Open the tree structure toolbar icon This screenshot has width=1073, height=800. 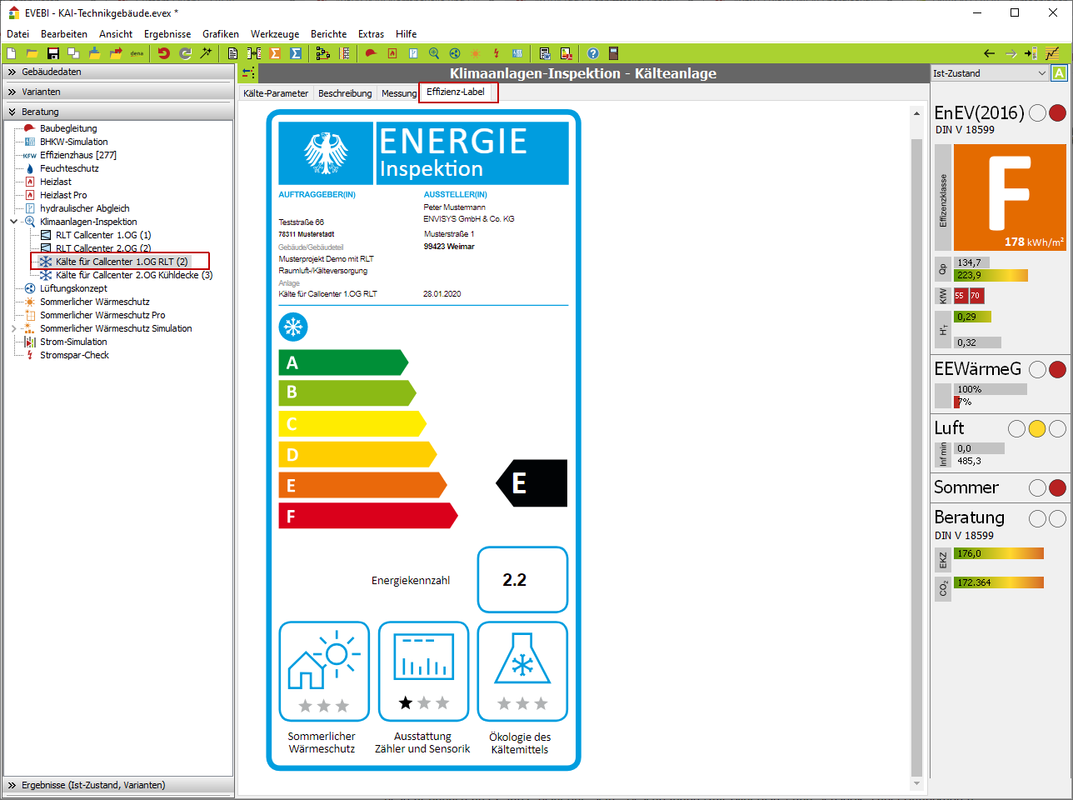point(323,53)
